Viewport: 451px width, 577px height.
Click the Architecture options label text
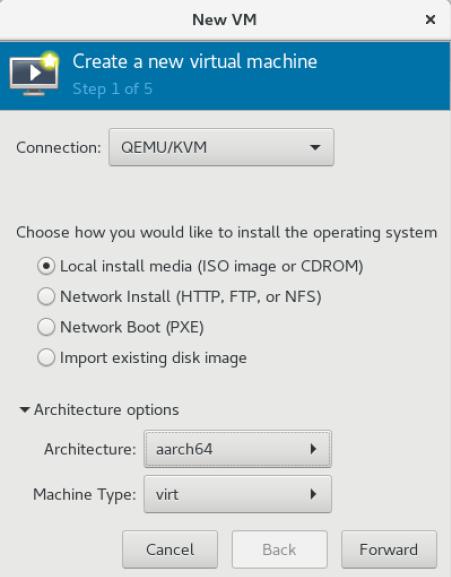click(106, 410)
